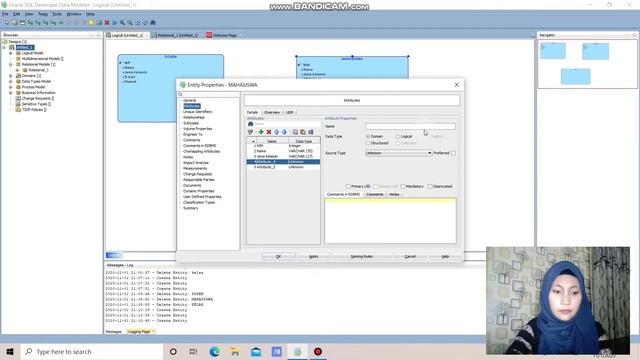Click the paste icon in attributes toolbar
The image size is (640, 360).
pyautogui.click(x=303, y=132)
